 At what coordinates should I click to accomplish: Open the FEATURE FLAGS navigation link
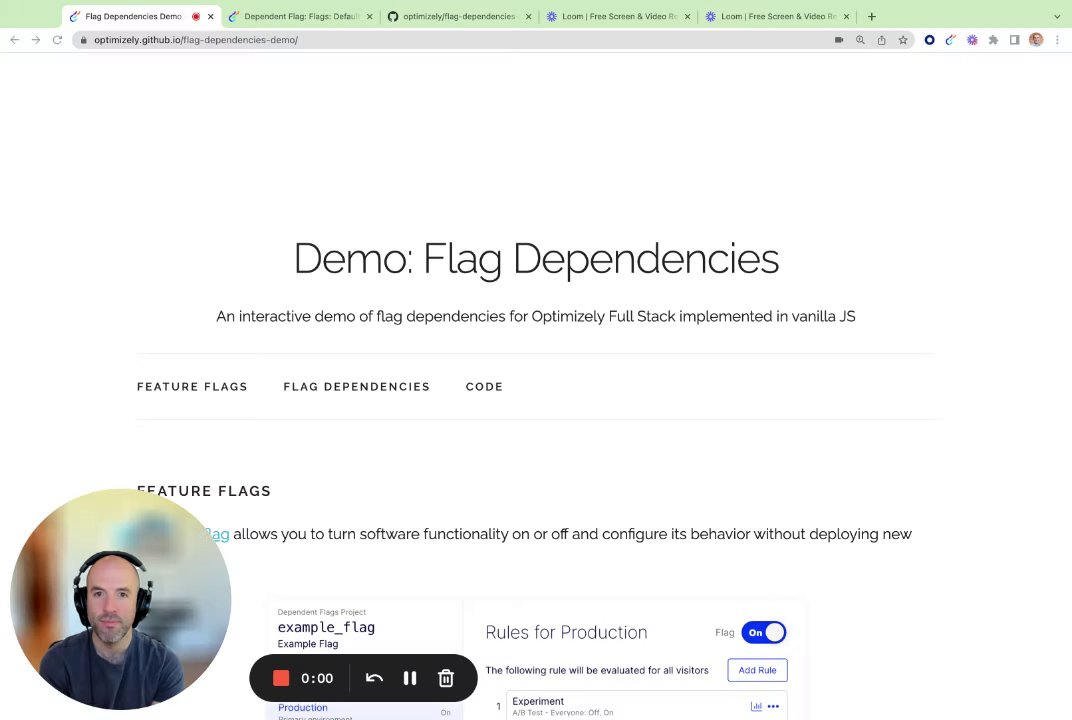(192, 386)
